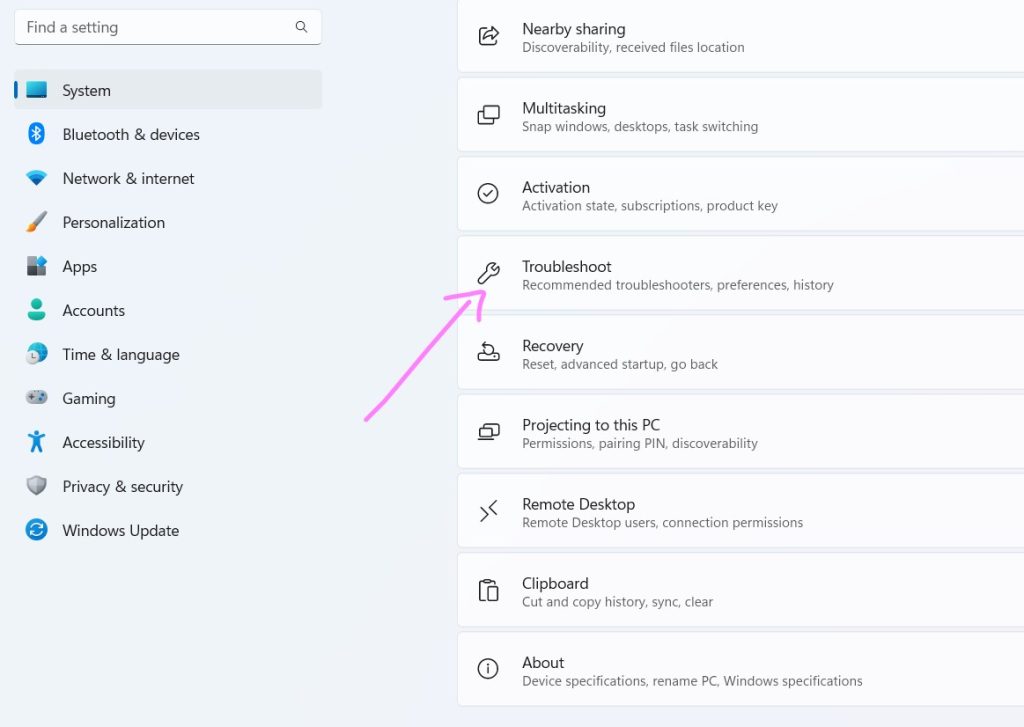Open the Personalization section
Screen dimensions: 1024x727
[x=113, y=222]
